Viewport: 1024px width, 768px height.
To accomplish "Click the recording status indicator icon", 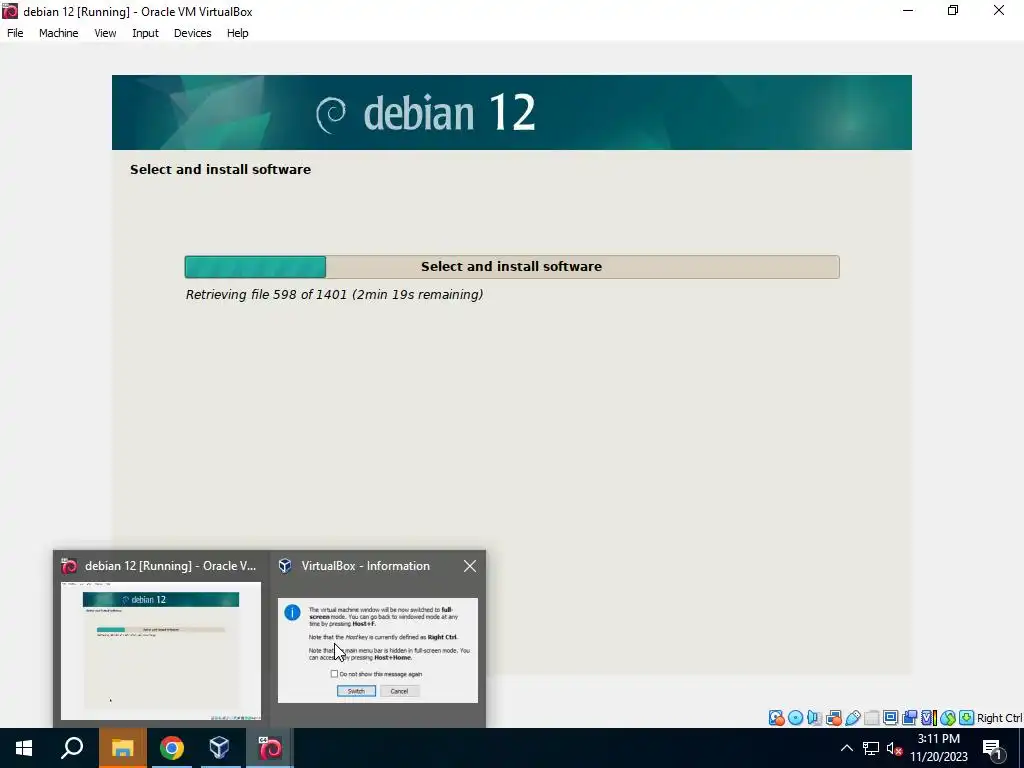I will pyautogui.click(x=909, y=718).
